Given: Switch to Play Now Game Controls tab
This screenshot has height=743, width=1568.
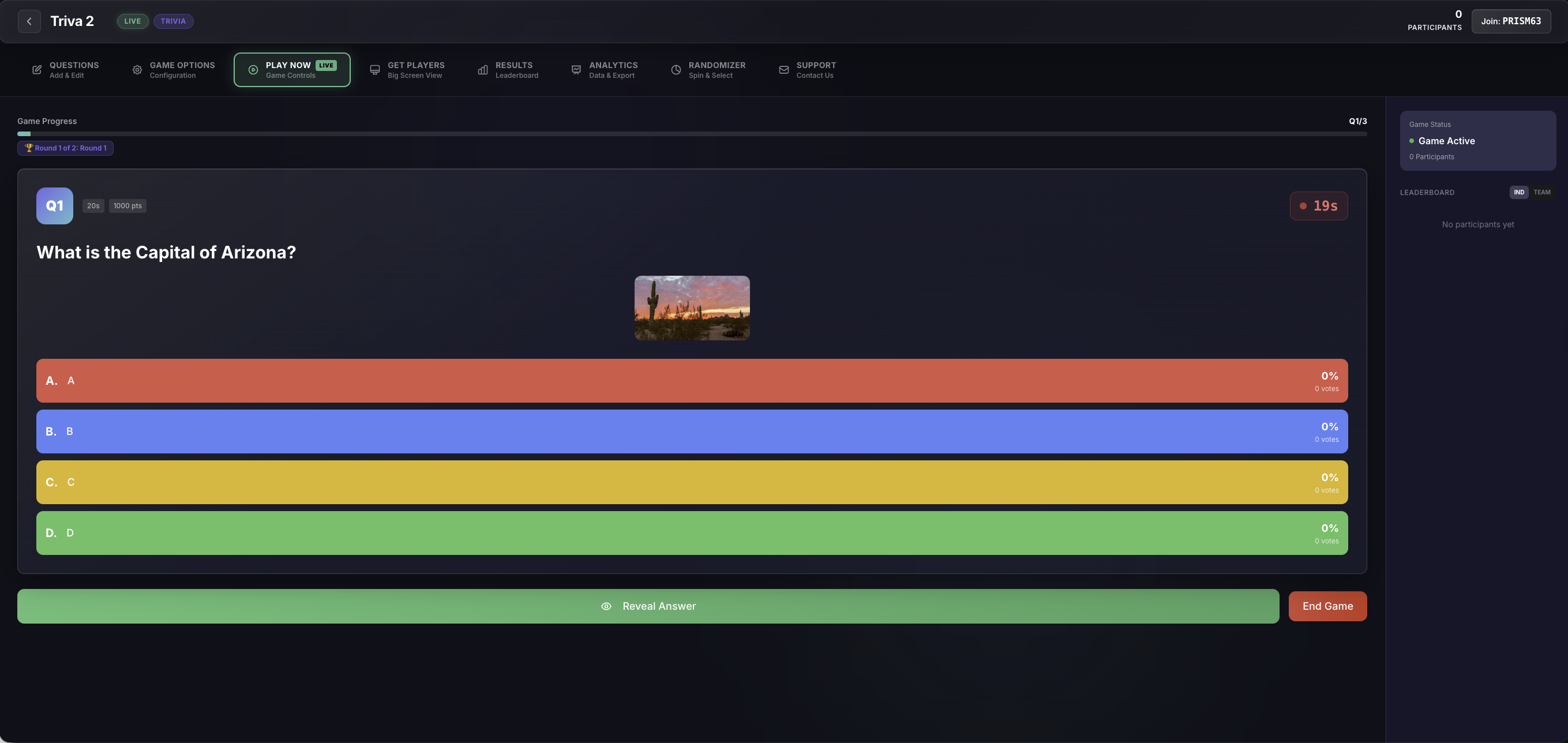Looking at the screenshot, I should click(292, 70).
